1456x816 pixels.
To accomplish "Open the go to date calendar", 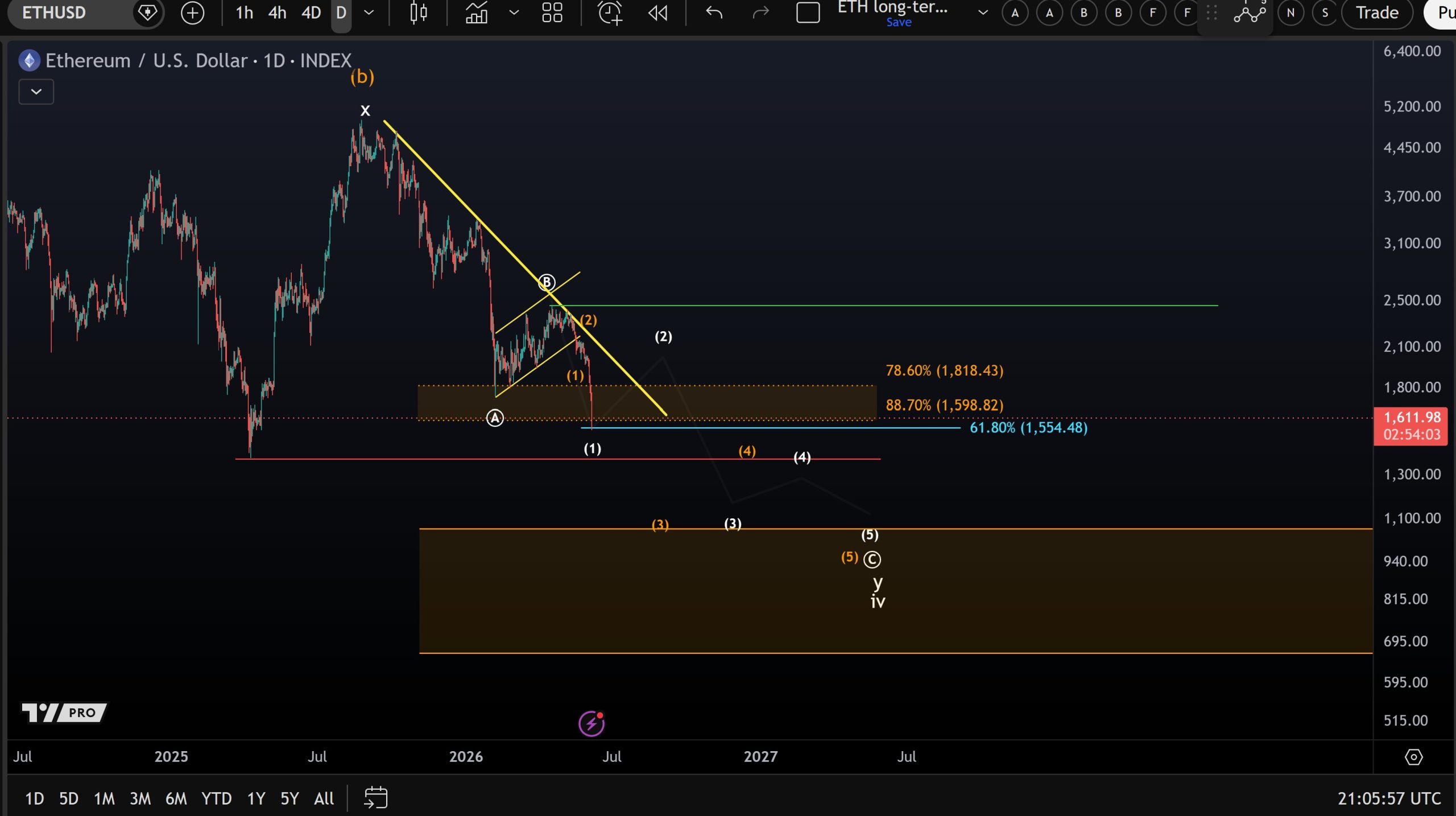I will coord(375,798).
